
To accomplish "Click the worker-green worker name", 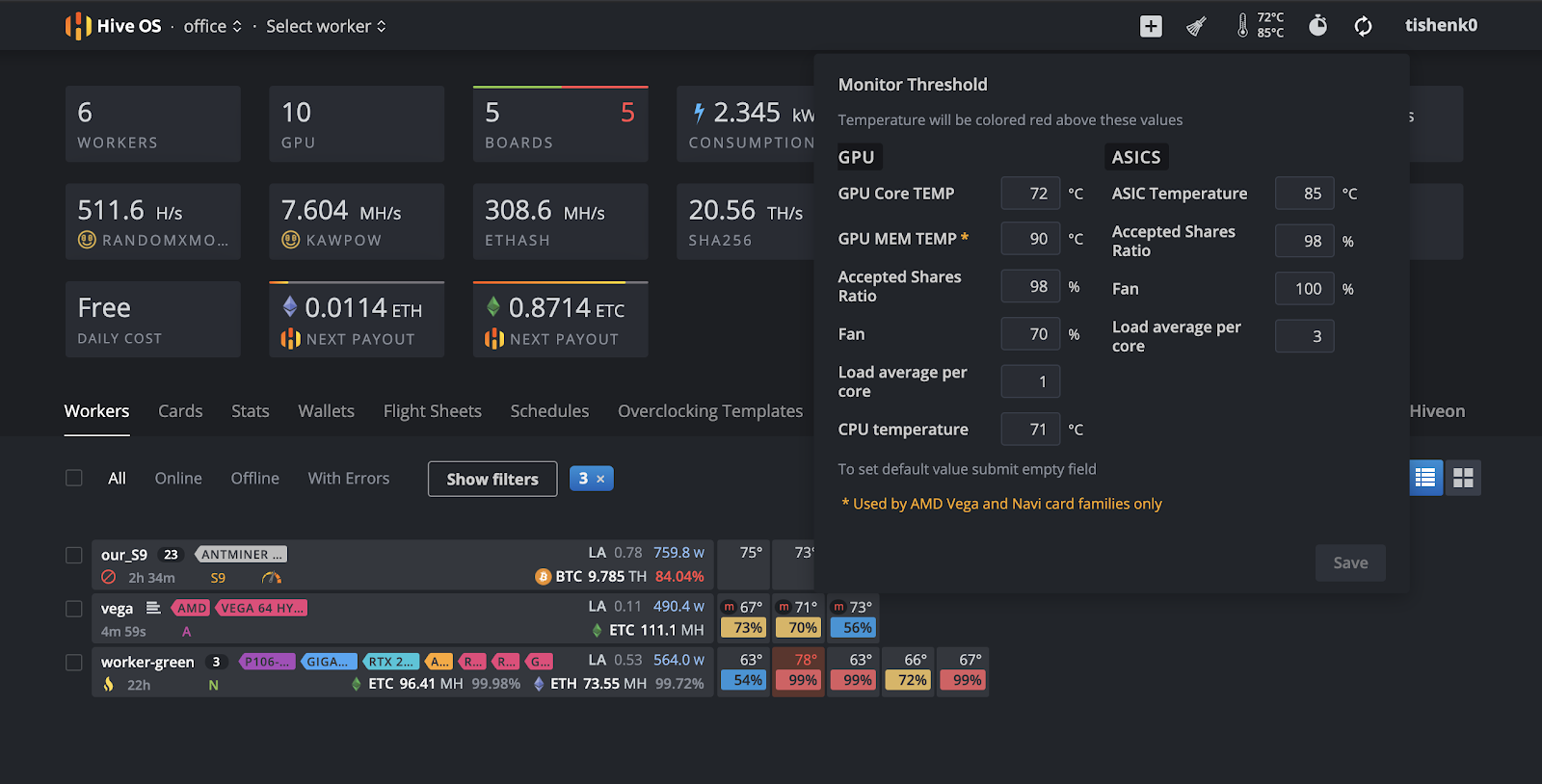I will (x=147, y=662).
